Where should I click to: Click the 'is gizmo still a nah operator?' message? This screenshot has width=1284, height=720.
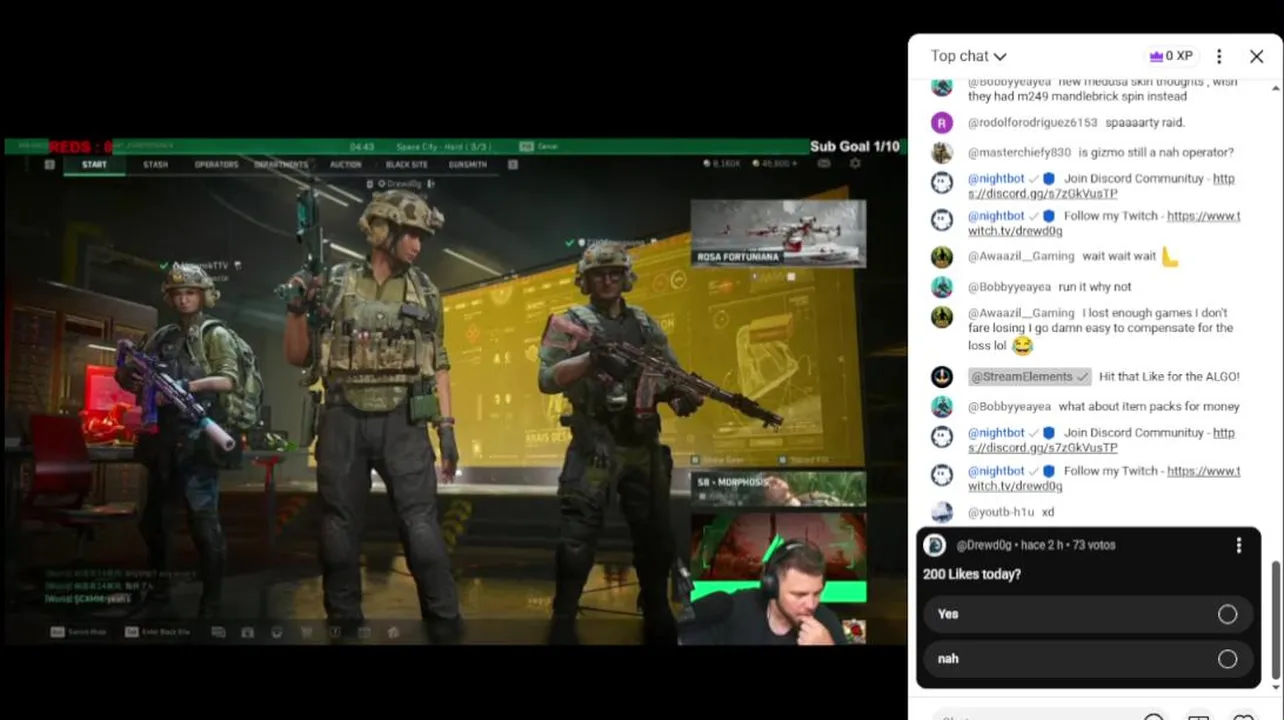(x=1155, y=153)
